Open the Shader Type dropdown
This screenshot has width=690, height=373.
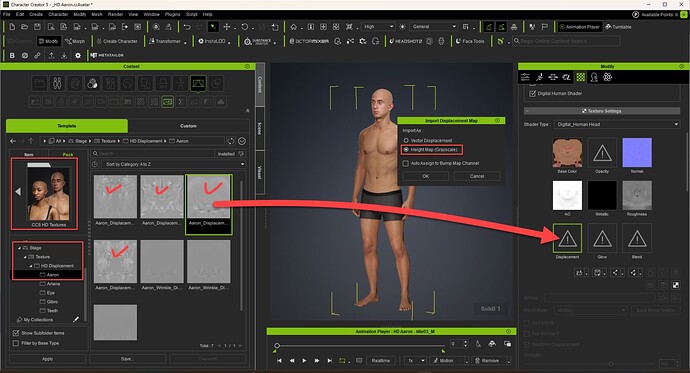(617, 124)
